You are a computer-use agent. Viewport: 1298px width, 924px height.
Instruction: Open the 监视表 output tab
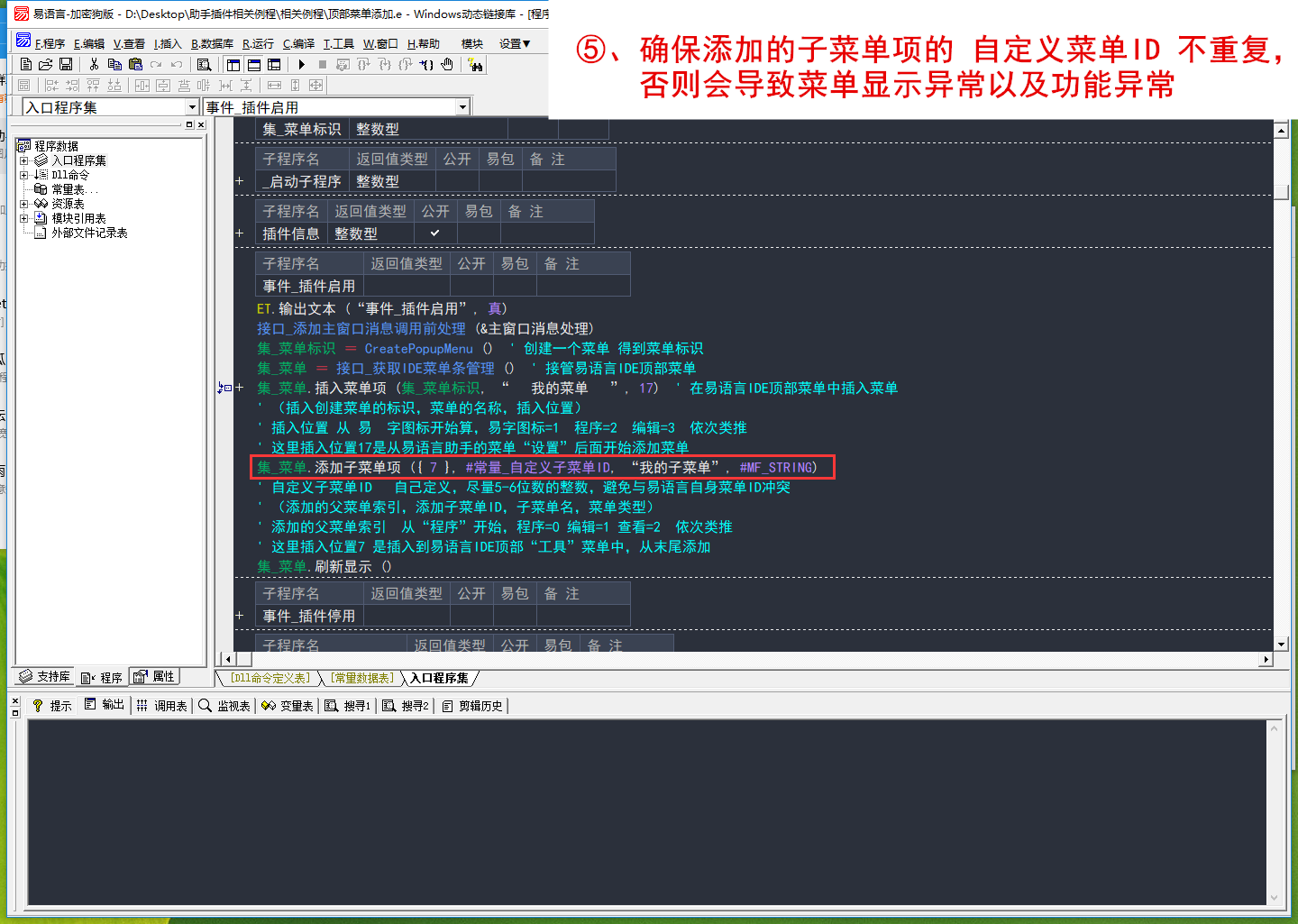click(x=224, y=706)
